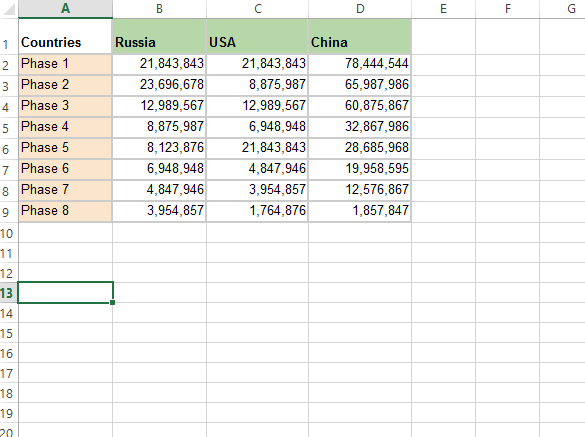Select row 19 header

[x=9, y=413]
